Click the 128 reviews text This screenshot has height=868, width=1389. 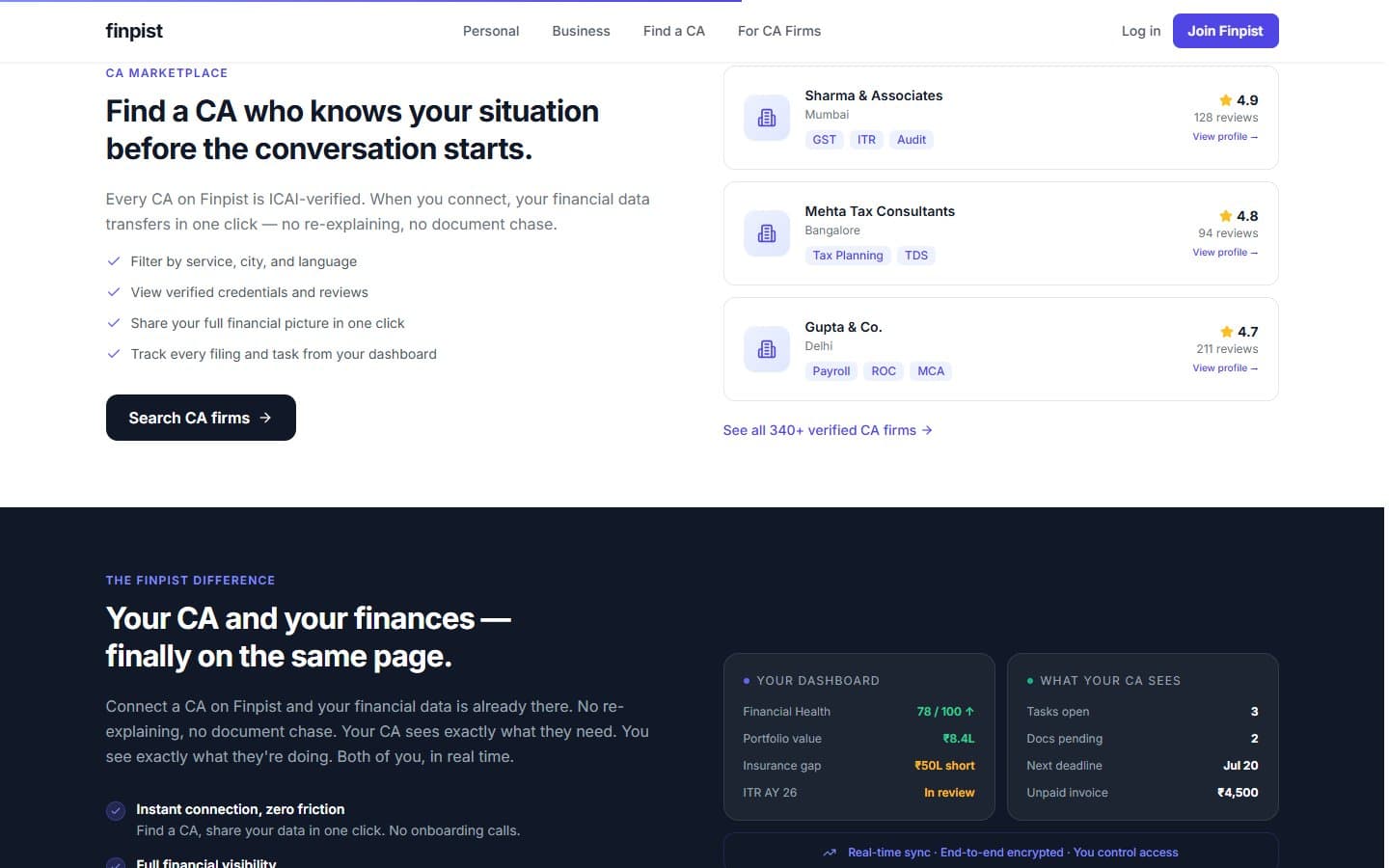click(1226, 118)
